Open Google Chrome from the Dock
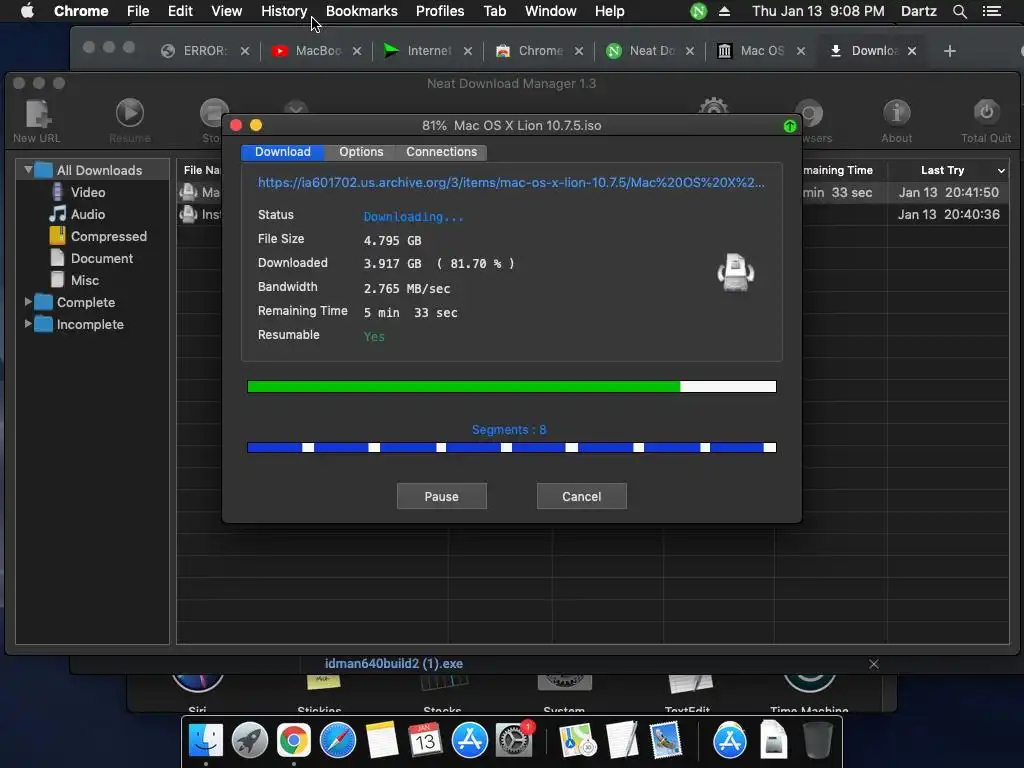This screenshot has width=1024, height=768. click(293, 740)
